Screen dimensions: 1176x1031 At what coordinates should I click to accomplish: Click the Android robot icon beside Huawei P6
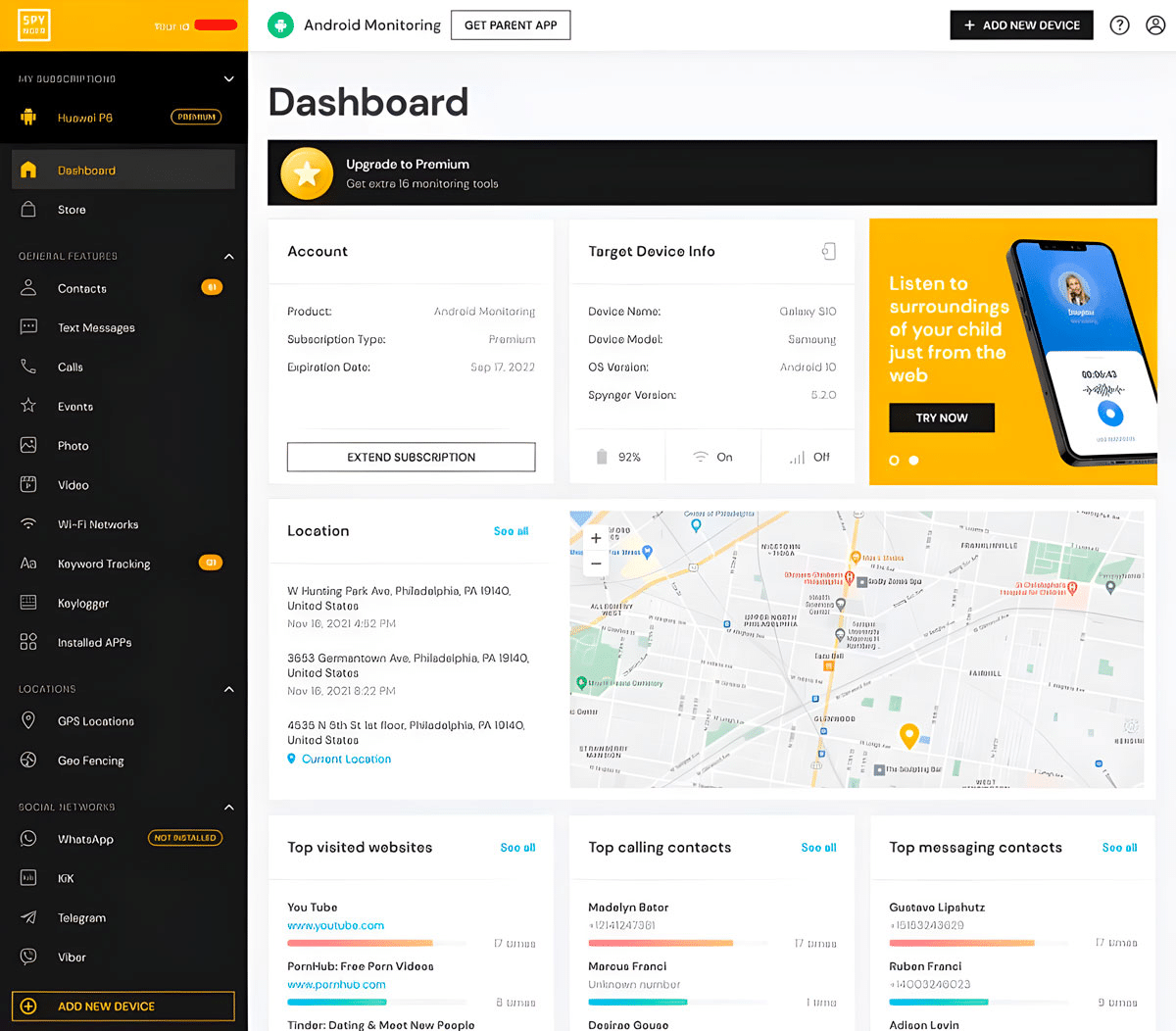28,117
